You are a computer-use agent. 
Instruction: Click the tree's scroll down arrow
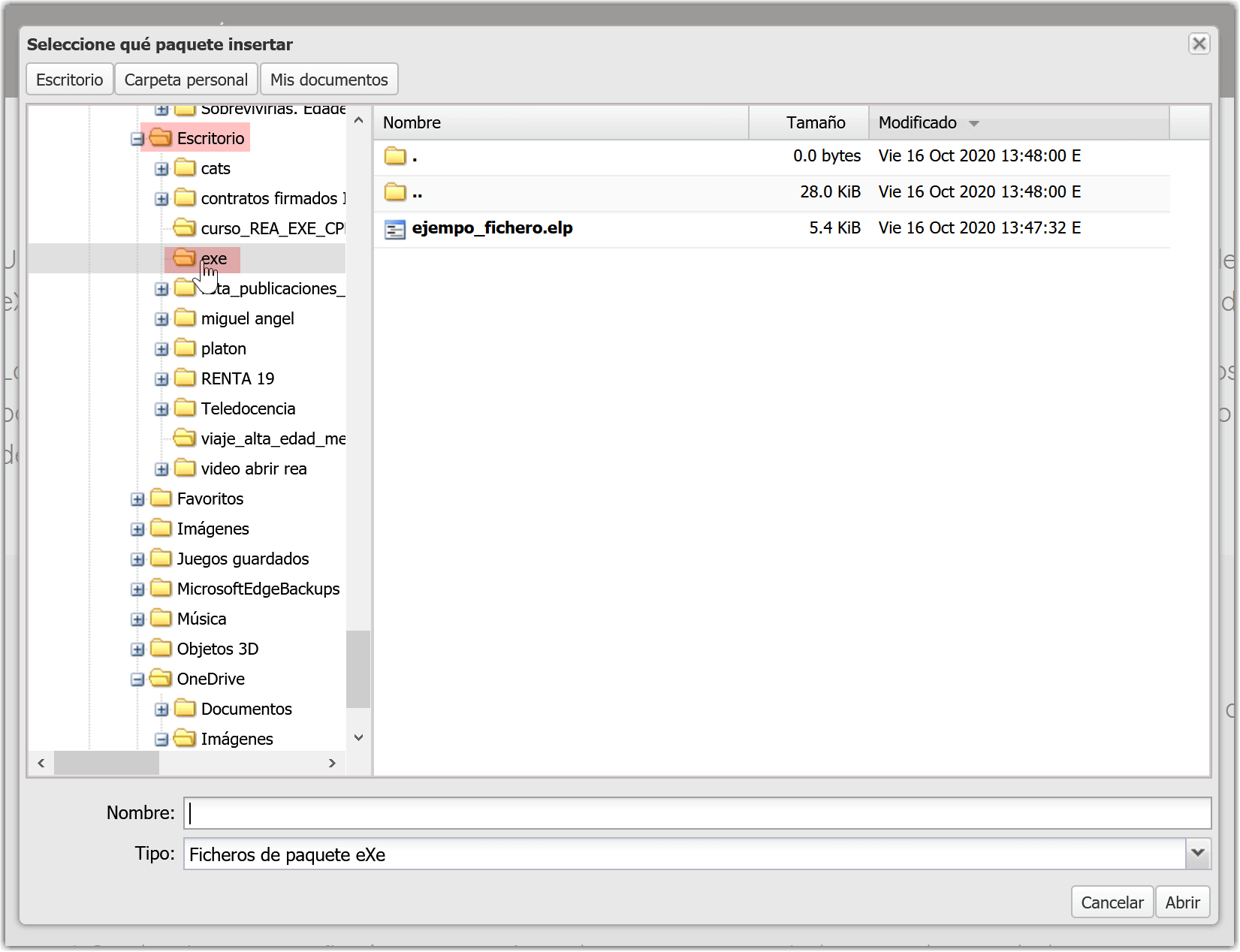358,738
